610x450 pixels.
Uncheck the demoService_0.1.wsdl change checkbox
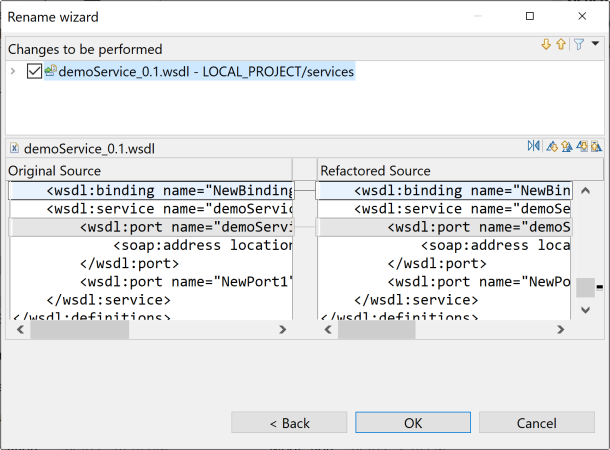[35, 72]
